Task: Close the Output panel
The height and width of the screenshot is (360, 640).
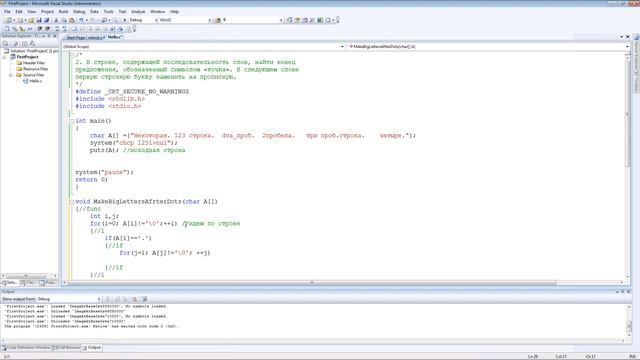Action: coord(629,291)
